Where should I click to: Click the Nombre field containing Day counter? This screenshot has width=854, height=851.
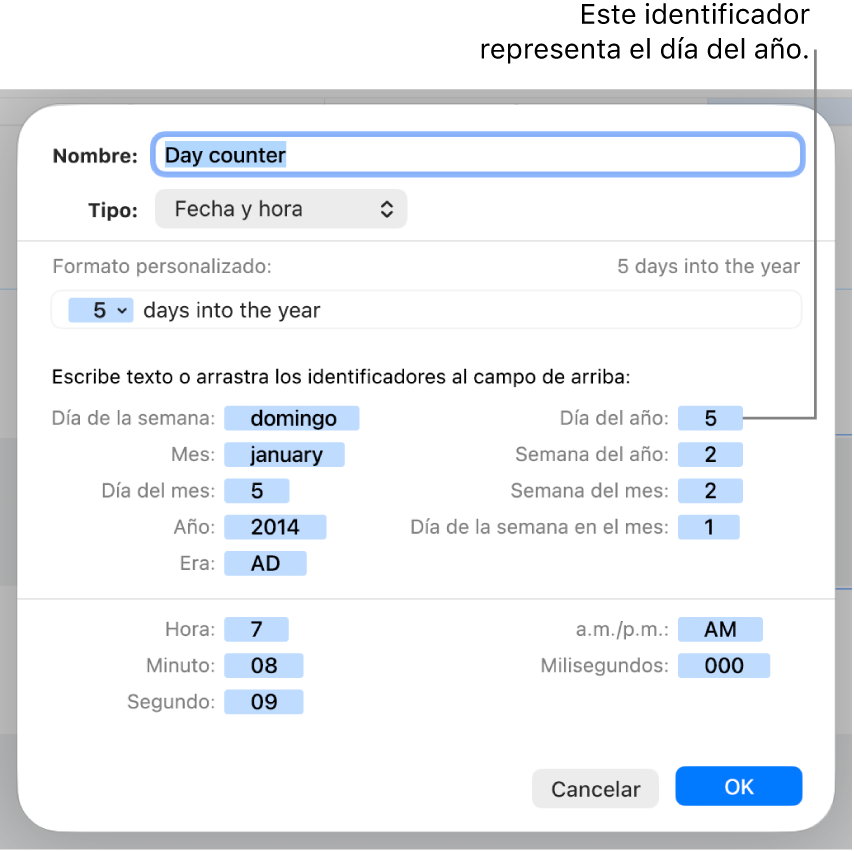[477, 155]
